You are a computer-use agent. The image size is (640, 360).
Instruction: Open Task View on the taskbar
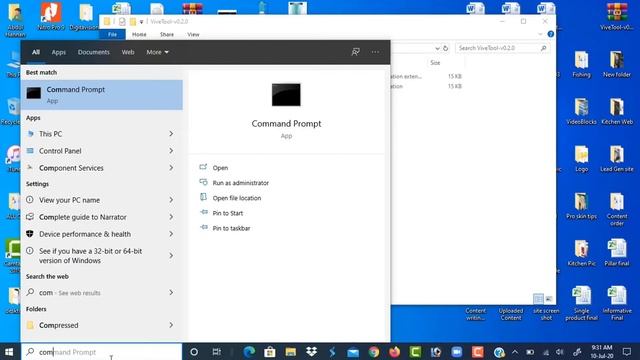(x=216, y=352)
